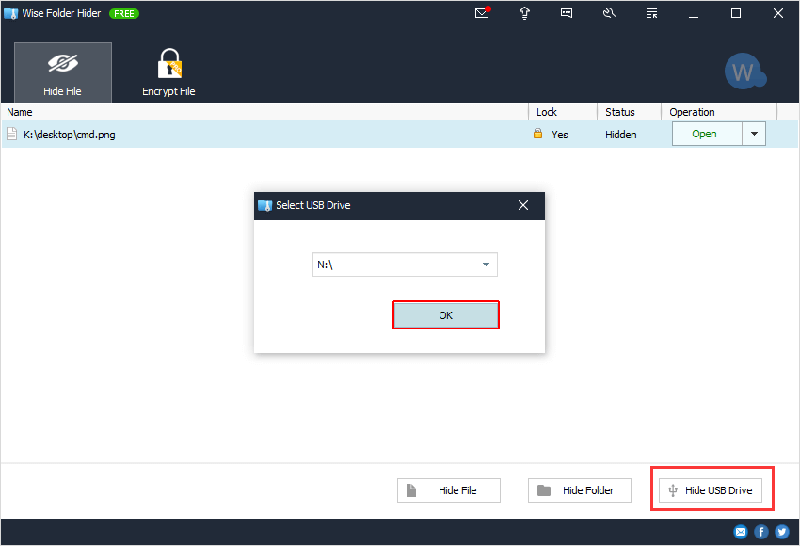Viewport: 800px width, 546px height.
Task: Click the Hidden status of cmd.png
Action: point(620,134)
